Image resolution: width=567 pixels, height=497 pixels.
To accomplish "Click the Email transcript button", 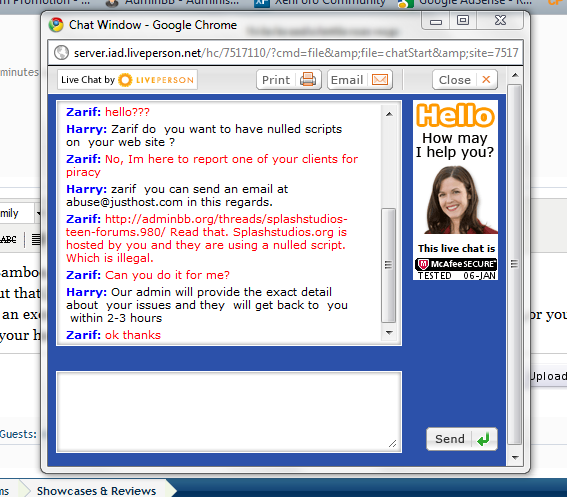I will point(360,80).
